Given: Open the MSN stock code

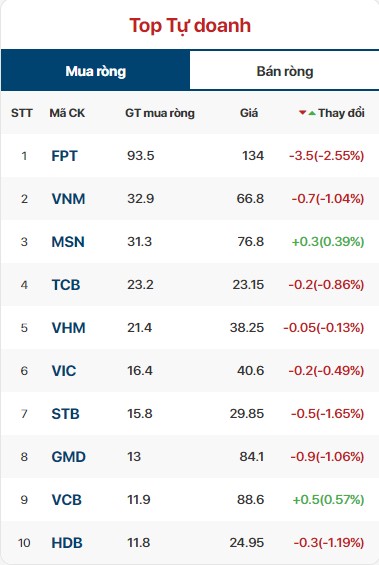Looking at the screenshot, I should (68, 242).
